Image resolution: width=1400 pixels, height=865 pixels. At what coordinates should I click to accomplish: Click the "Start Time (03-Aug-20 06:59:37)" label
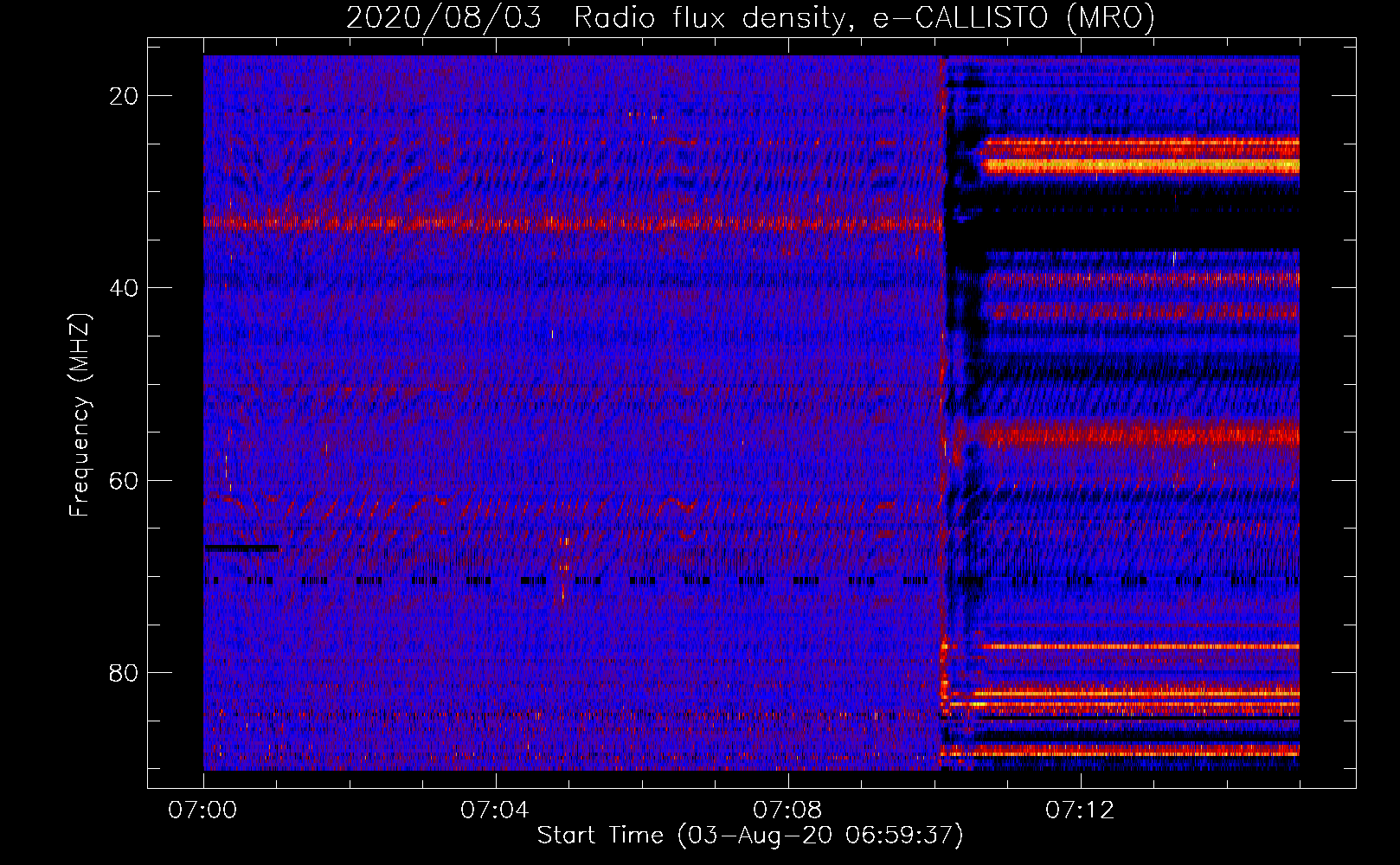pyautogui.click(x=749, y=836)
